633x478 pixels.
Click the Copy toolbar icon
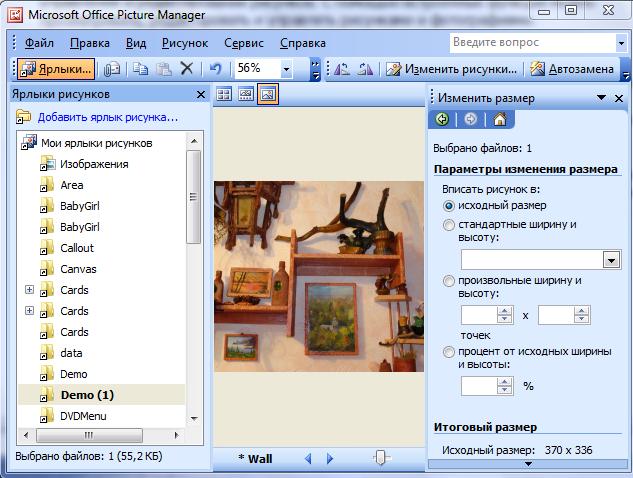coord(140,69)
